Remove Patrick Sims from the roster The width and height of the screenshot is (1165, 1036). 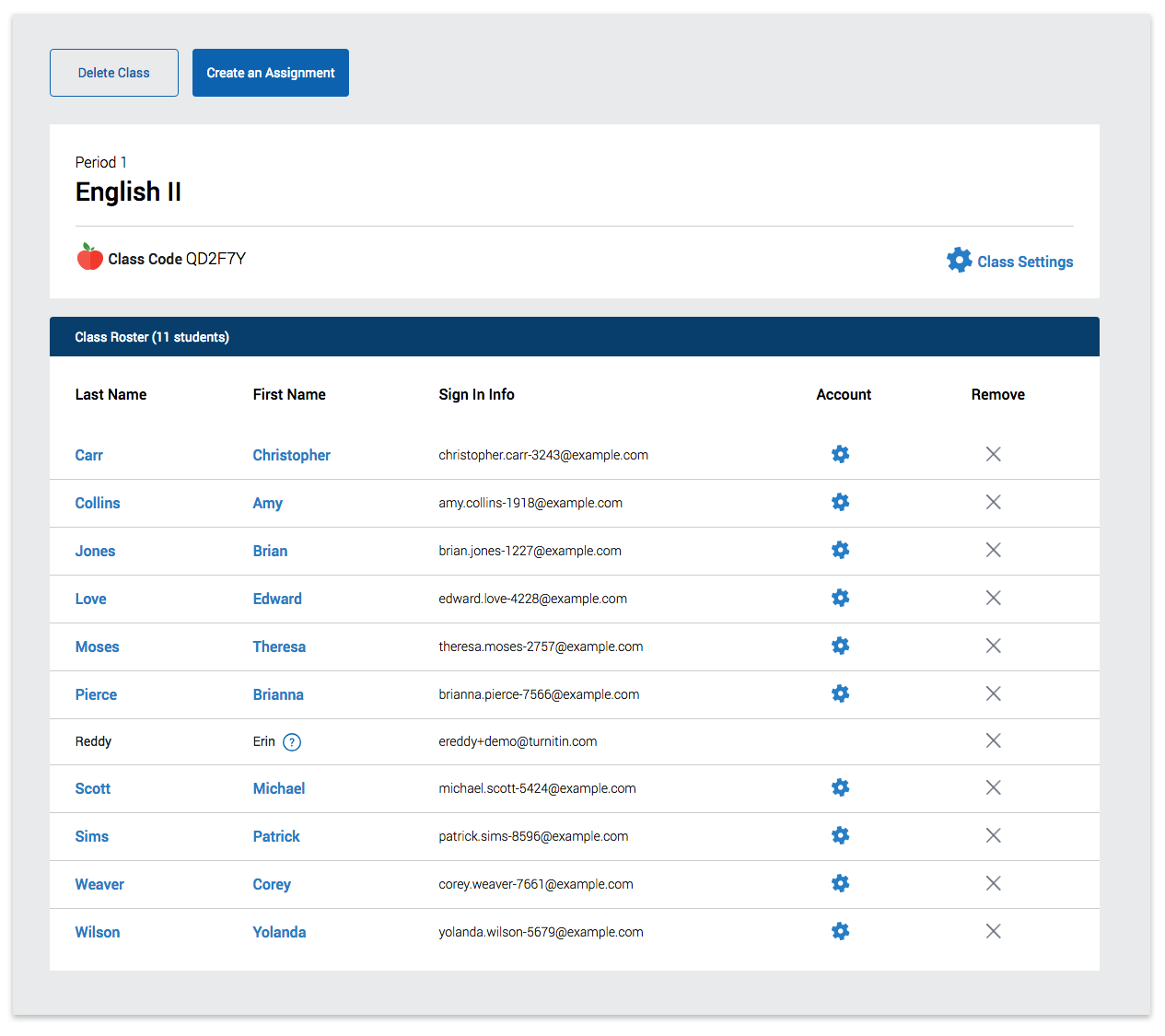point(993,835)
